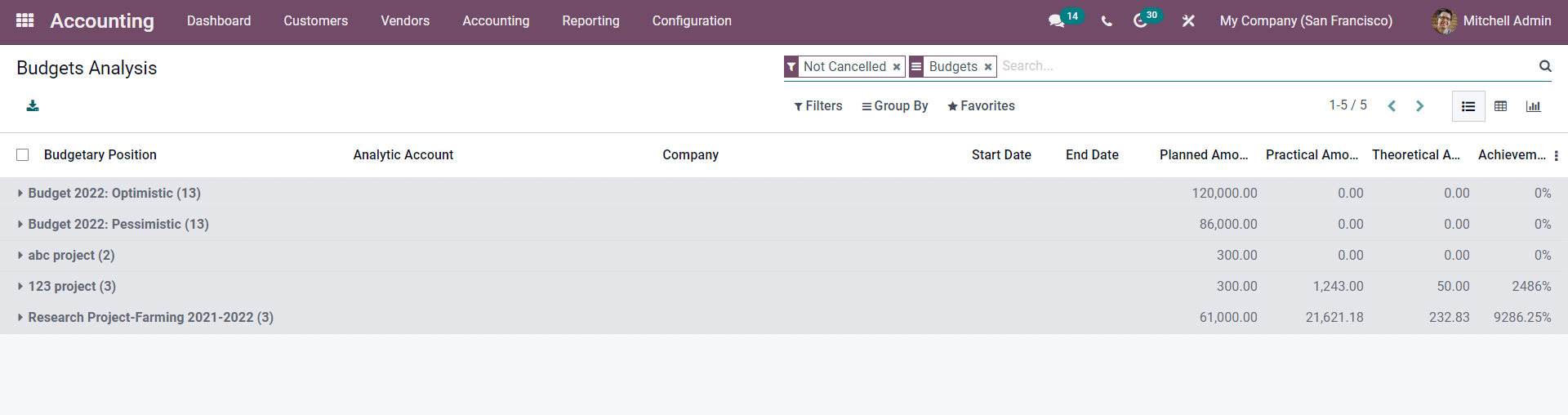Image resolution: width=1568 pixels, height=415 pixels.
Task: Expand Budget 2022: Optimistic group
Action: point(114,194)
